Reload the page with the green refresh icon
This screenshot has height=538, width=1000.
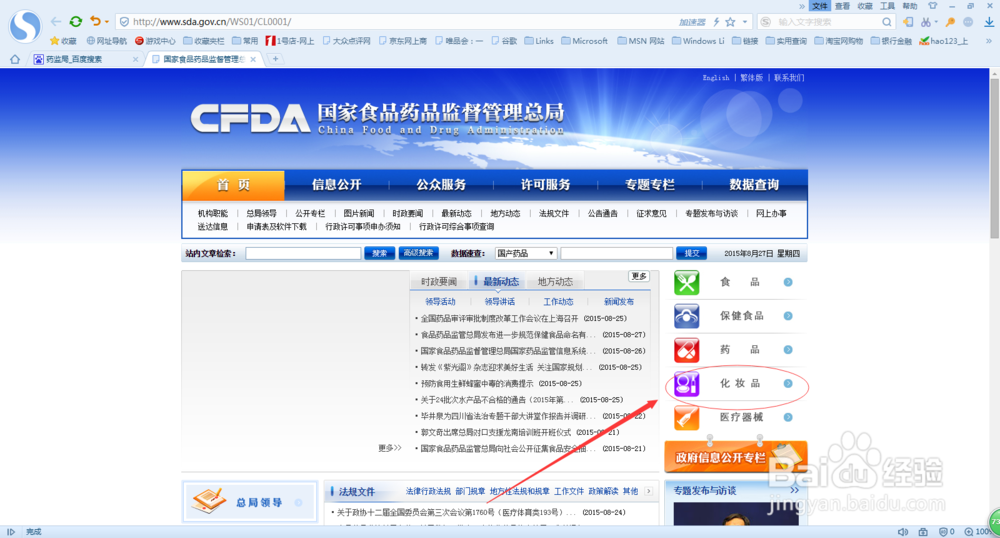click(x=76, y=22)
